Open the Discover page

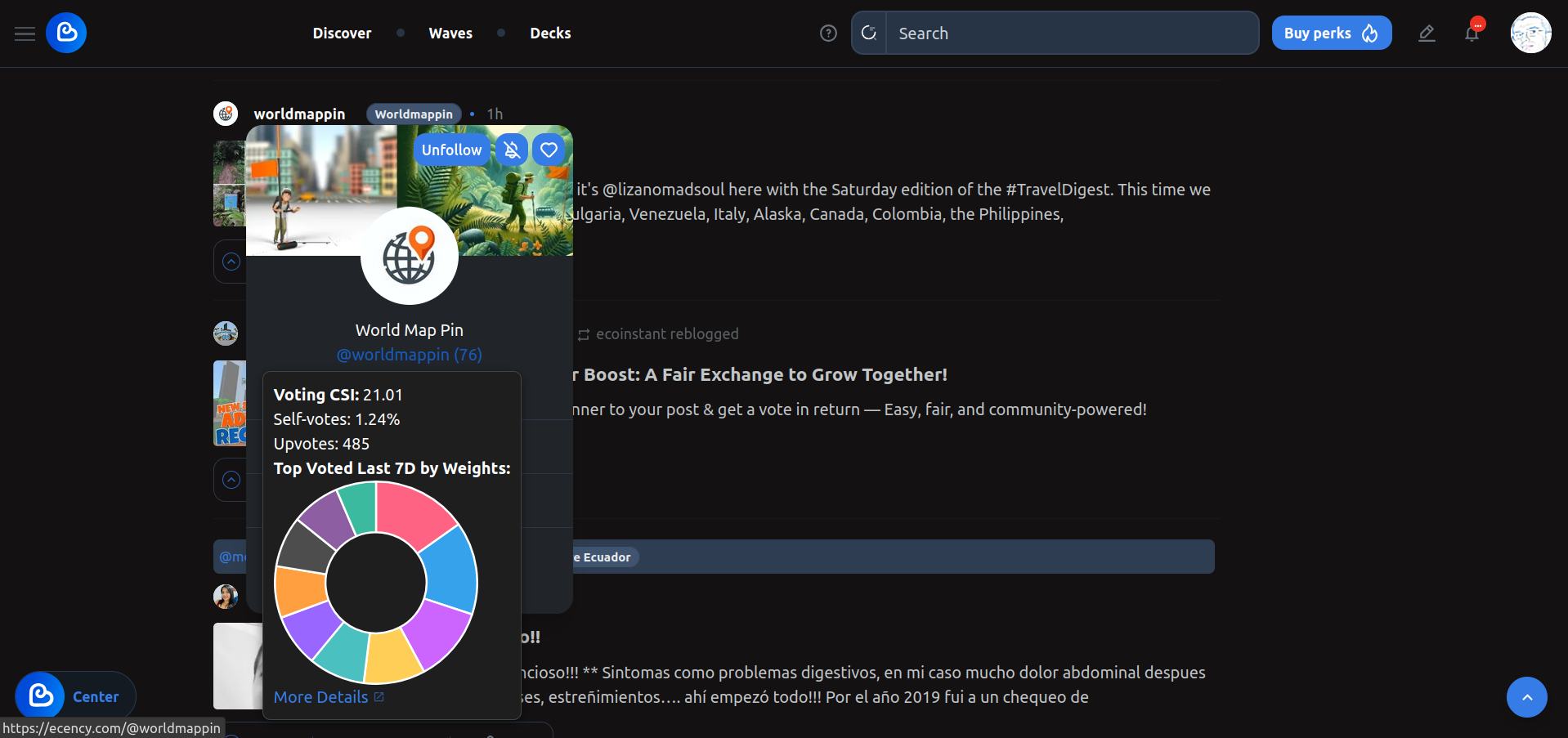[342, 34]
